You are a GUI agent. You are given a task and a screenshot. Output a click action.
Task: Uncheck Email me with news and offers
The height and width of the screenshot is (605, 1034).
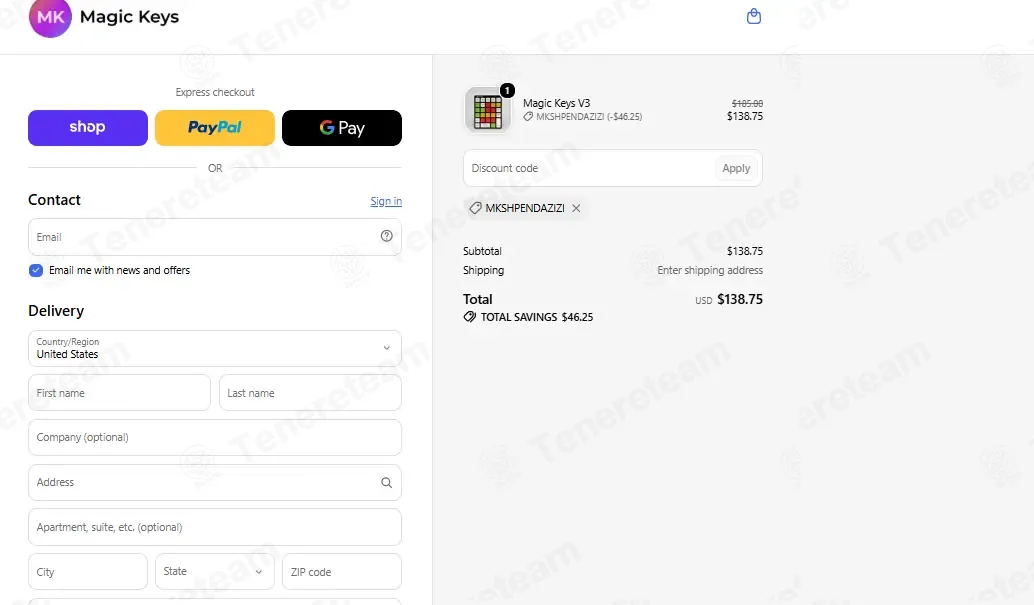point(36,270)
